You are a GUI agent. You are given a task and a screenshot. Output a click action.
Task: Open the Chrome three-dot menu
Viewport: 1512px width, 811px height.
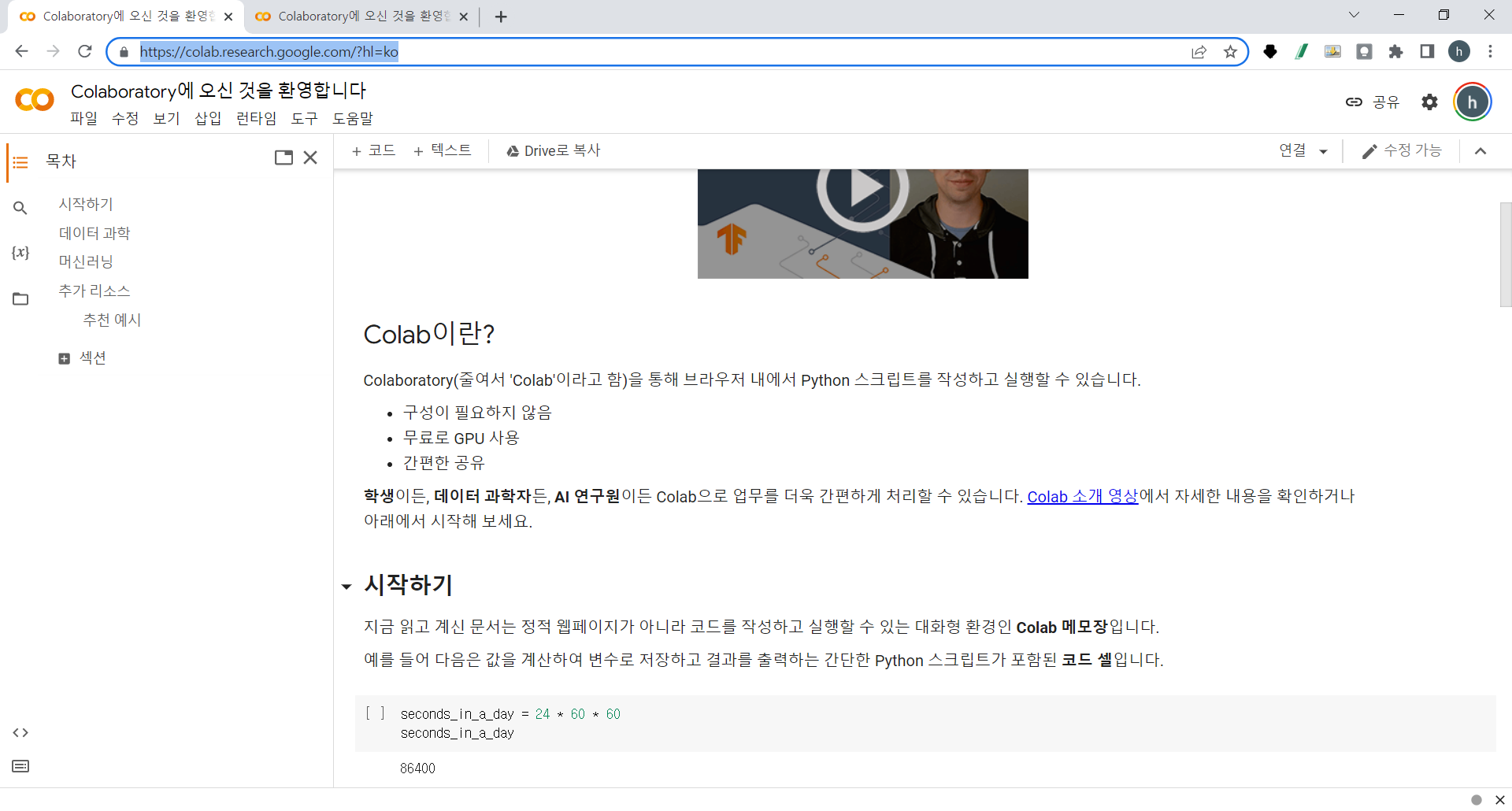tap(1490, 52)
